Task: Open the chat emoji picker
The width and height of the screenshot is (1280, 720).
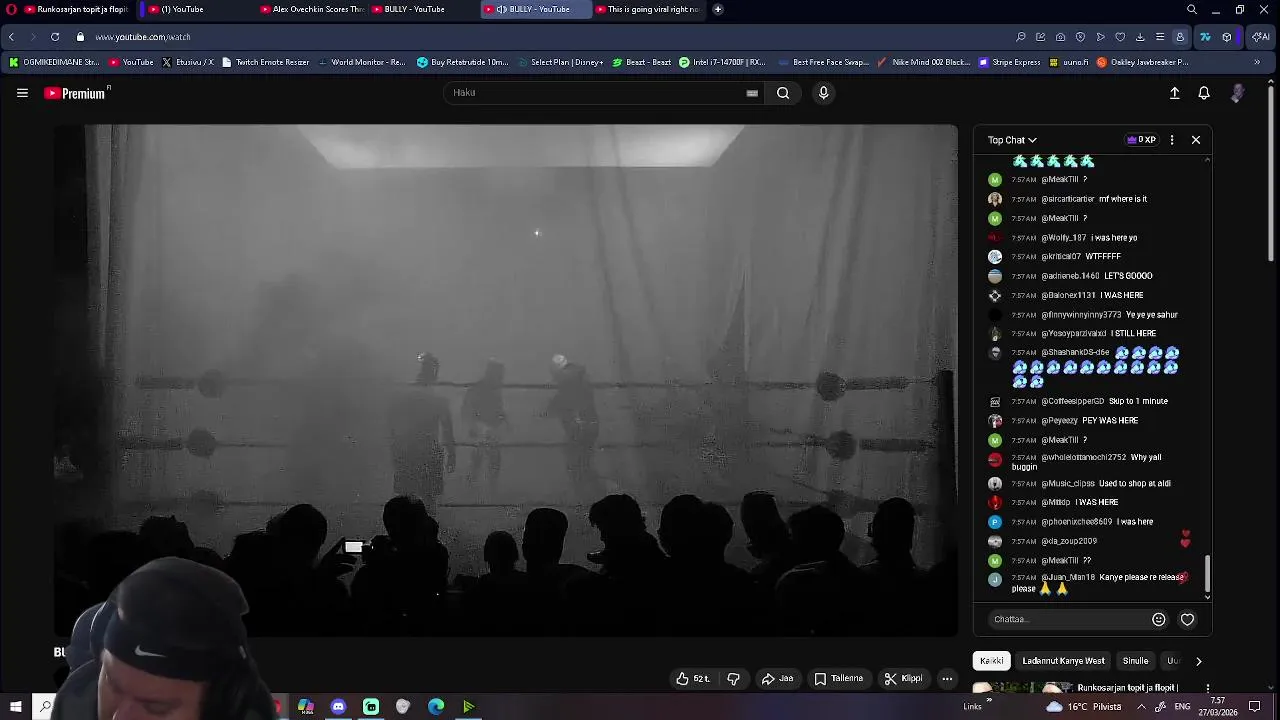Action: click(x=1159, y=619)
